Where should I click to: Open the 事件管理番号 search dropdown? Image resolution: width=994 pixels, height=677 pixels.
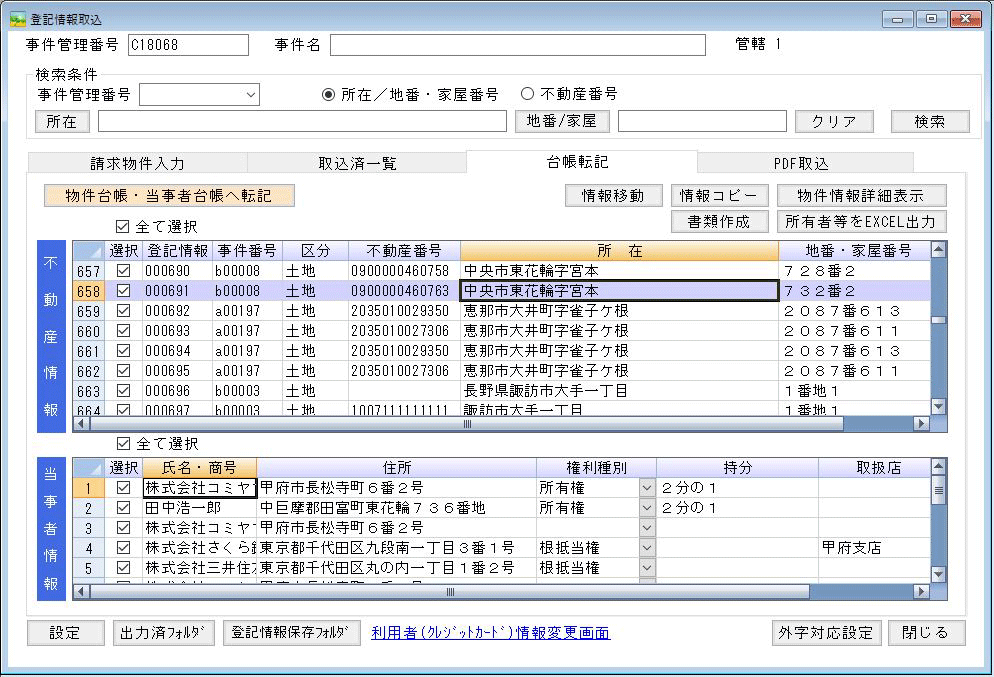[x=250, y=95]
